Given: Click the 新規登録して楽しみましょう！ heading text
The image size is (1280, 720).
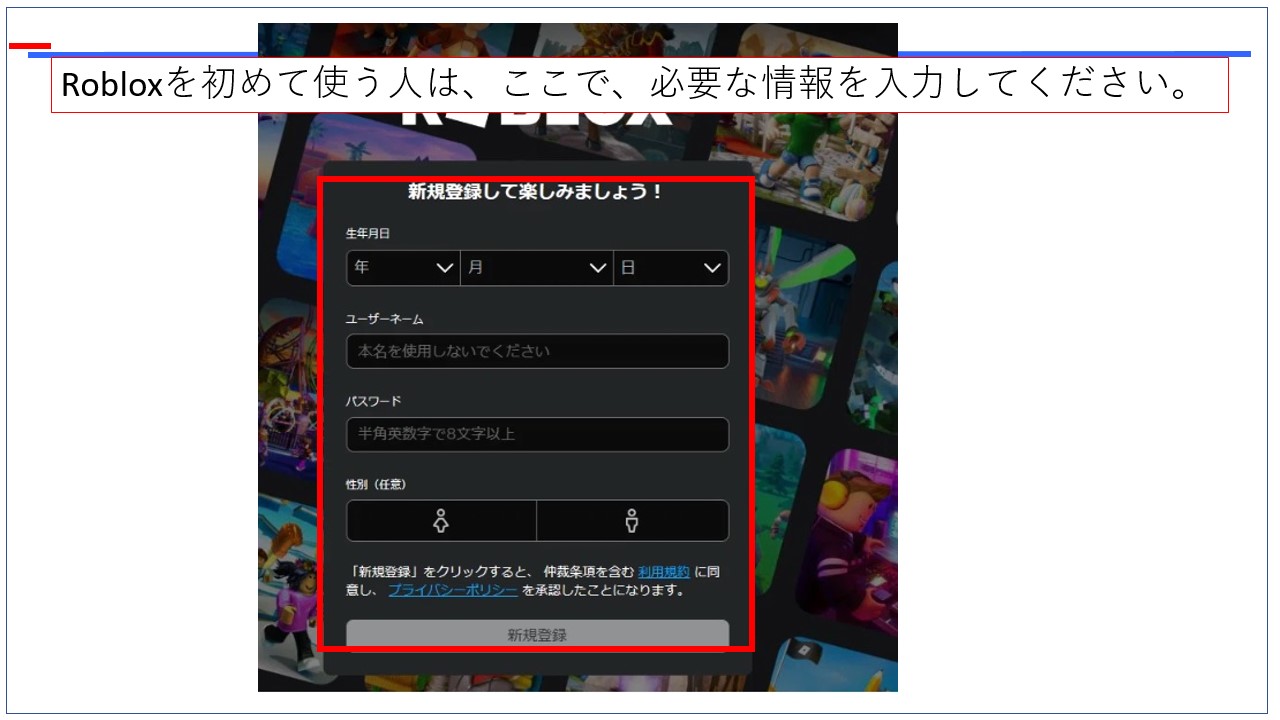Looking at the screenshot, I should coord(536,192).
